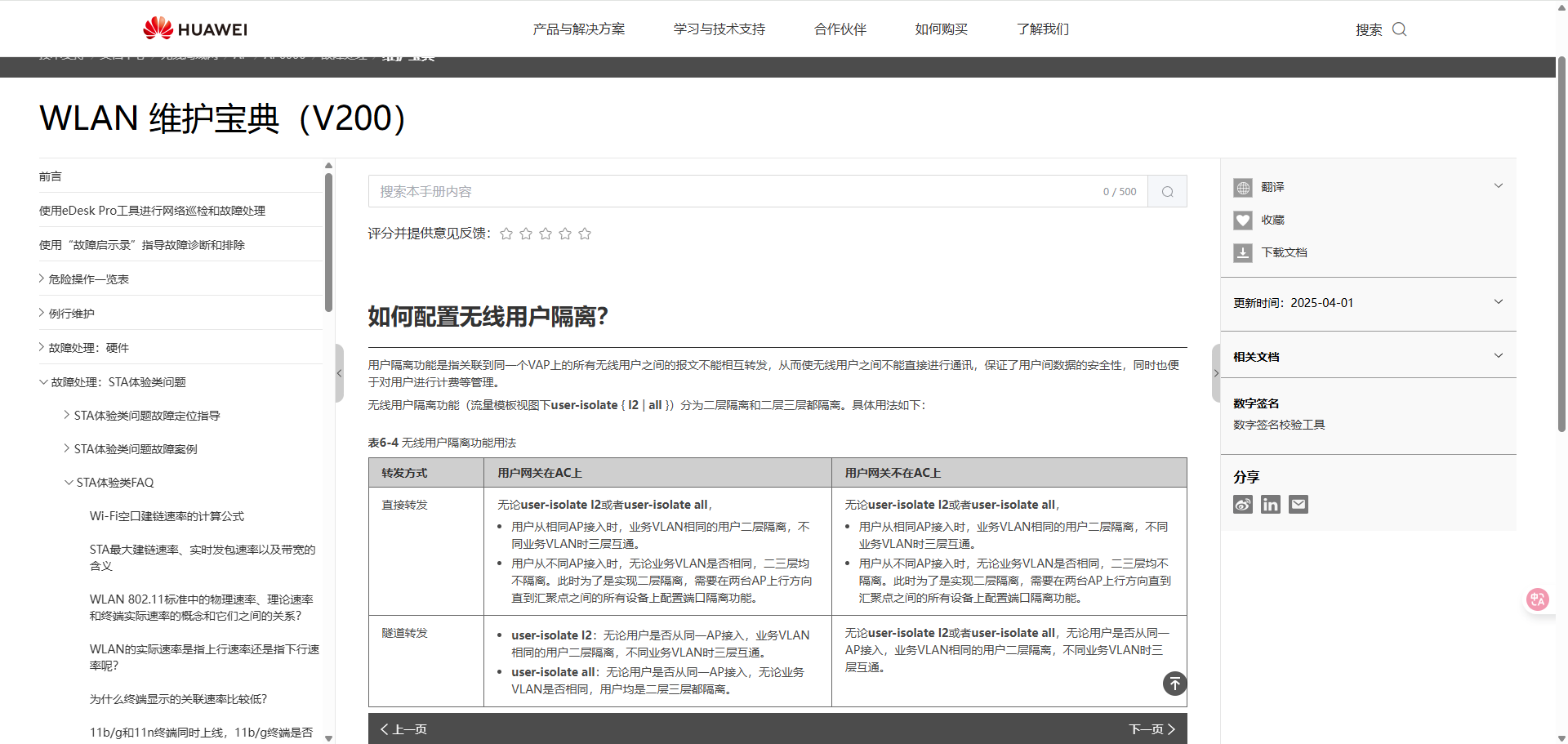
Task: Share the page via LinkedIn icon
Action: [1270, 505]
